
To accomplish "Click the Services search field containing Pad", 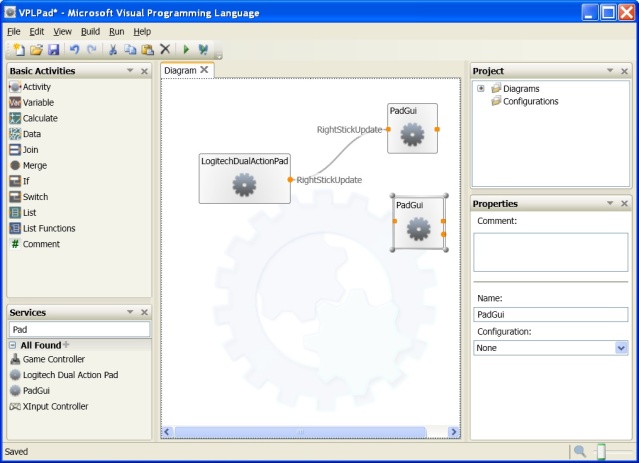I will click(x=79, y=329).
